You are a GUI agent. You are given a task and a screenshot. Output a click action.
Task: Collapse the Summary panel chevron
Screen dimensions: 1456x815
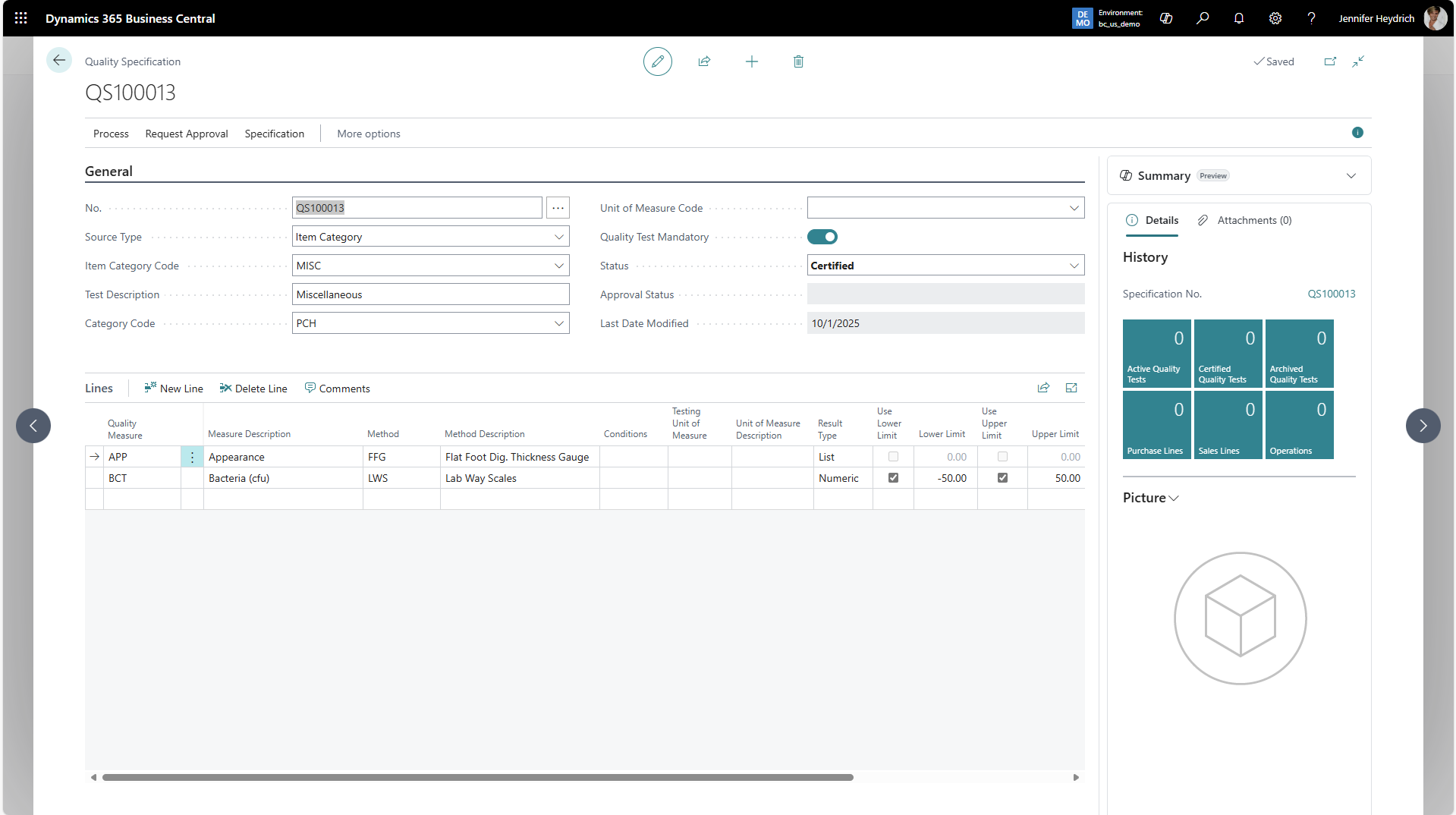click(1351, 176)
